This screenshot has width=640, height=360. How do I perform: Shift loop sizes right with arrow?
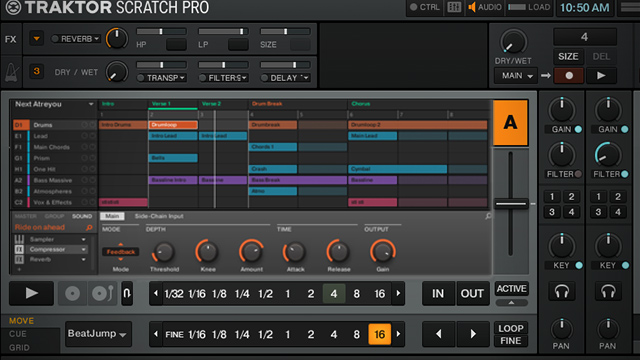pyautogui.click(x=398, y=293)
